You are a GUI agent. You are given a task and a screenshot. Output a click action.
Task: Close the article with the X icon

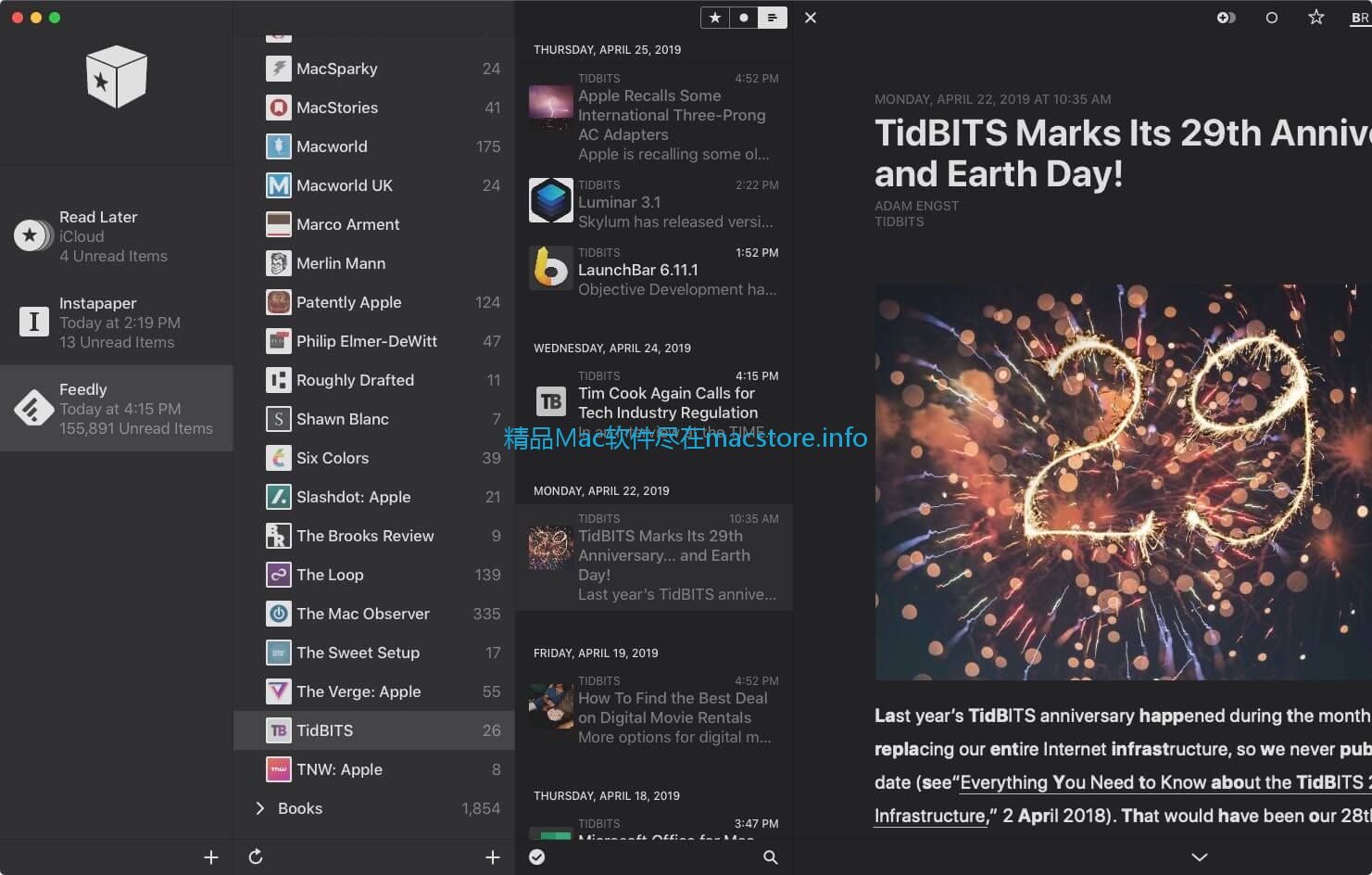[x=811, y=18]
